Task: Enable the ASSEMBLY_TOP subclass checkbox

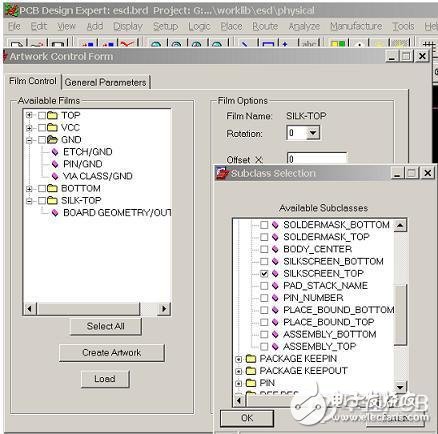Action: pos(264,347)
